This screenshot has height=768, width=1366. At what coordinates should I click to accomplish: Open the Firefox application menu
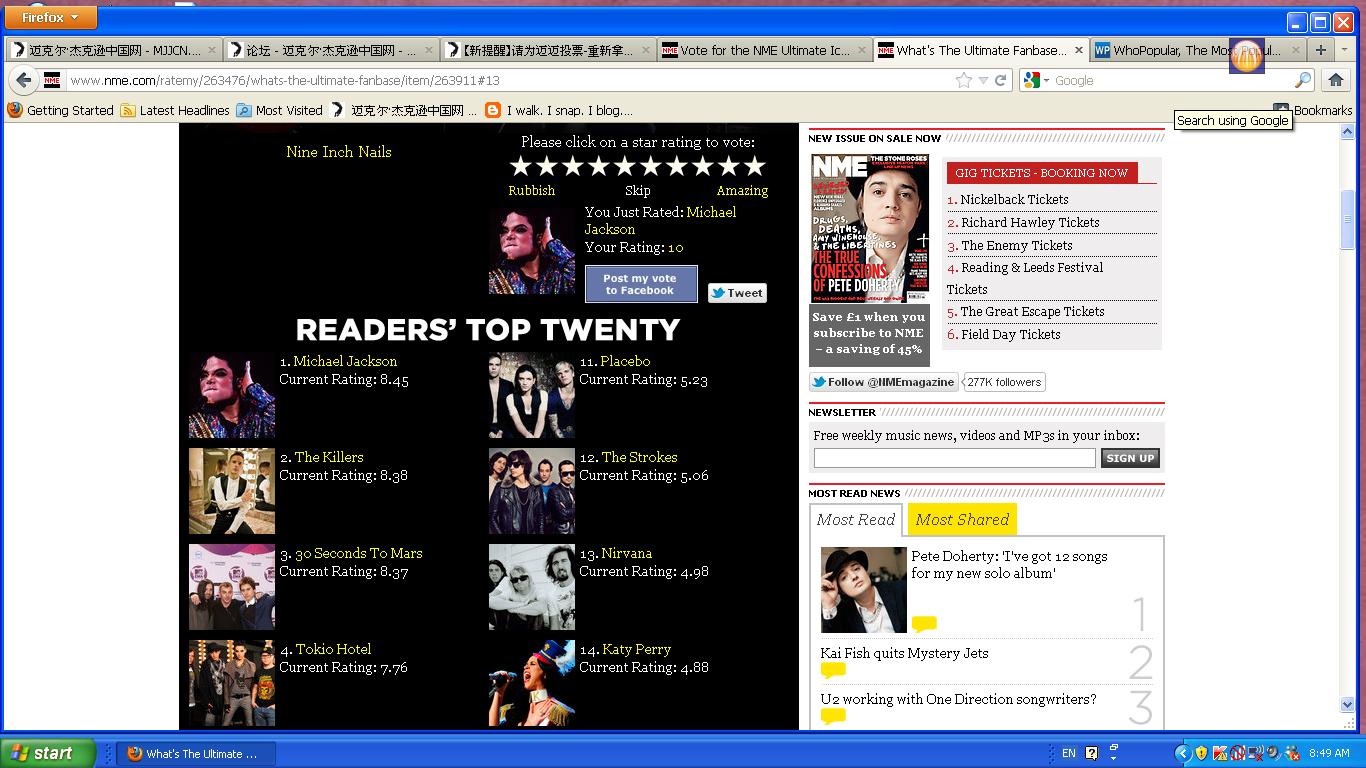(51, 17)
